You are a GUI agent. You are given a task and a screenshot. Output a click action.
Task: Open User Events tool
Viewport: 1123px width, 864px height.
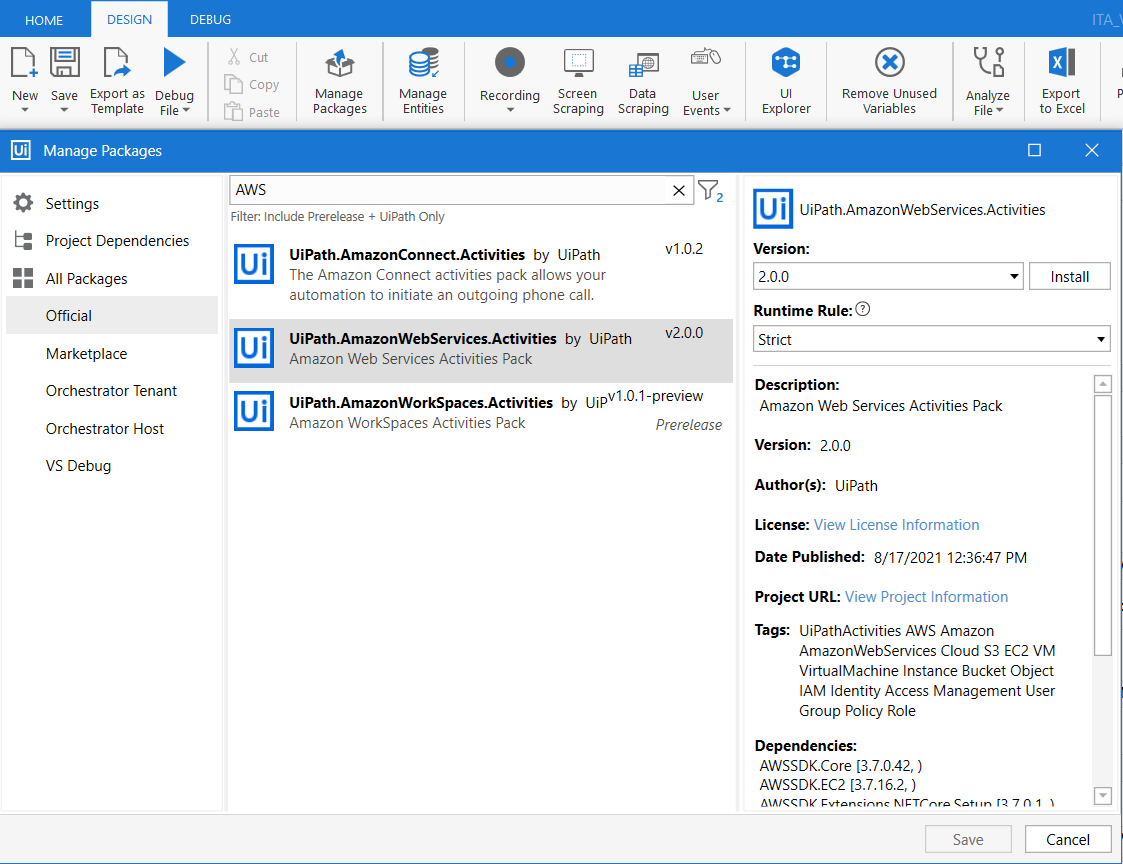pyautogui.click(x=706, y=81)
